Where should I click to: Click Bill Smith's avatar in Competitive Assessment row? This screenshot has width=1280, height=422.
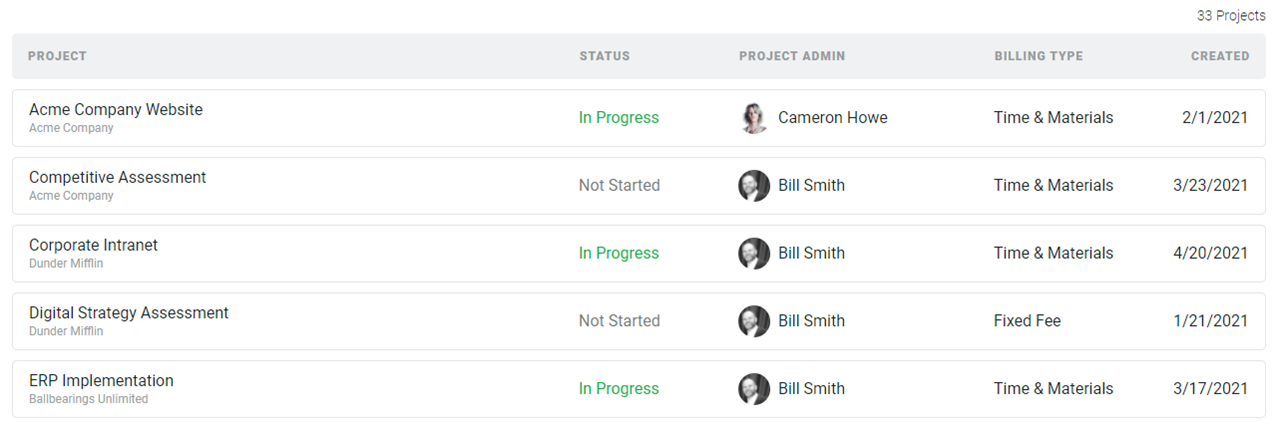click(x=754, y=186)
